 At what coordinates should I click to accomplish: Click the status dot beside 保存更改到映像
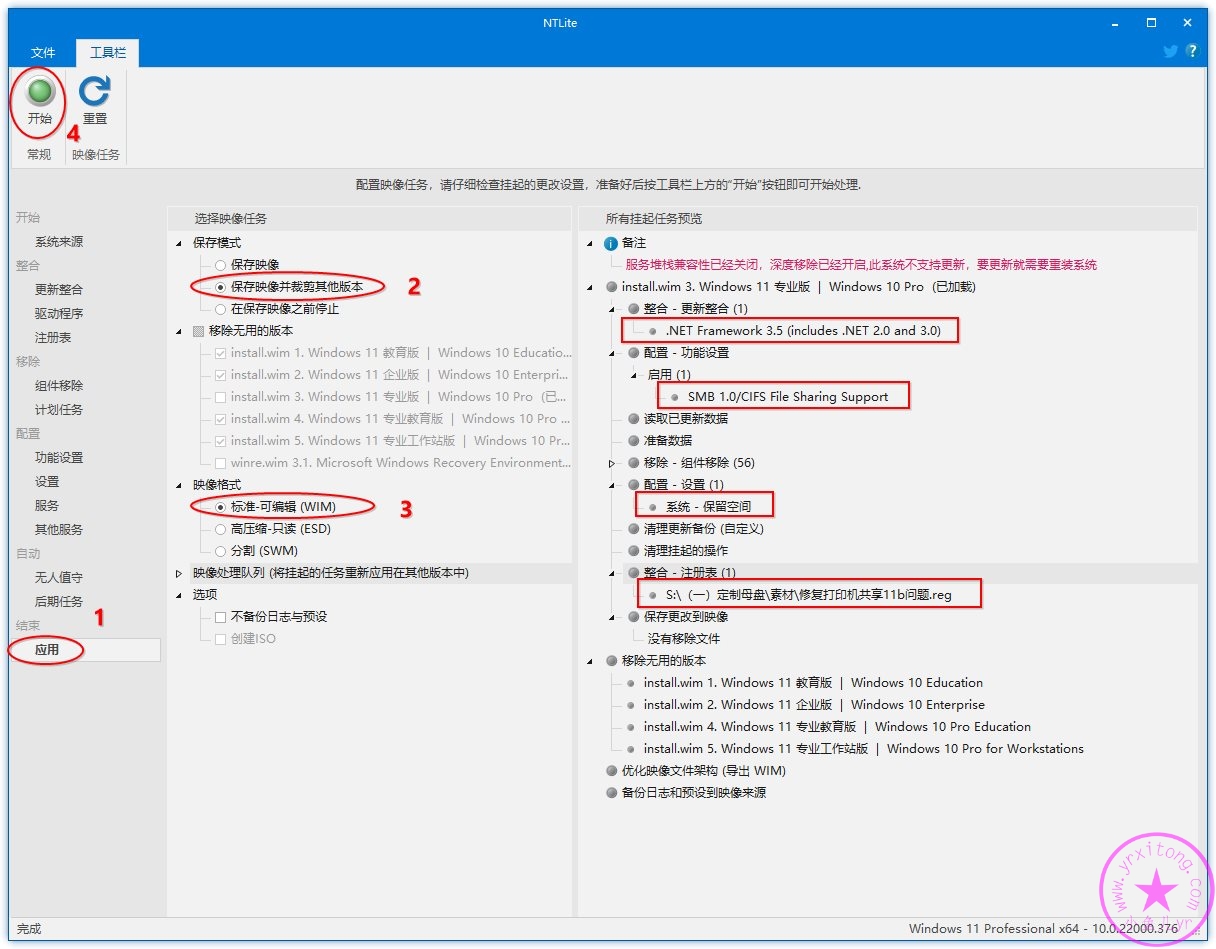[633, 617]
